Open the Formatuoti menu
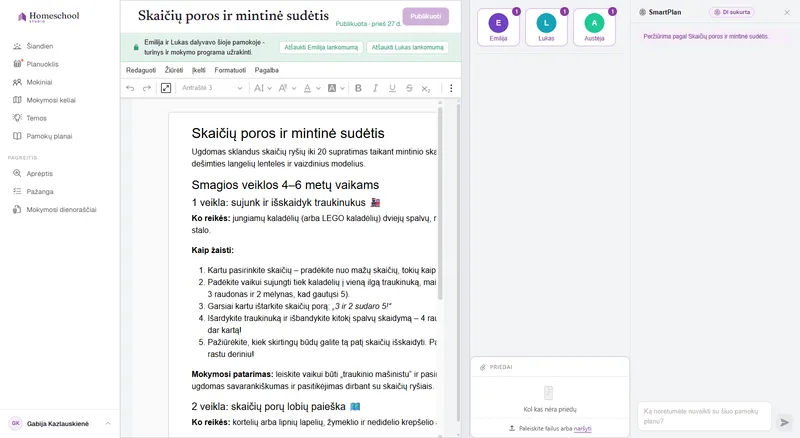This screenshot has width=800, height=438. tap(230, 70)
